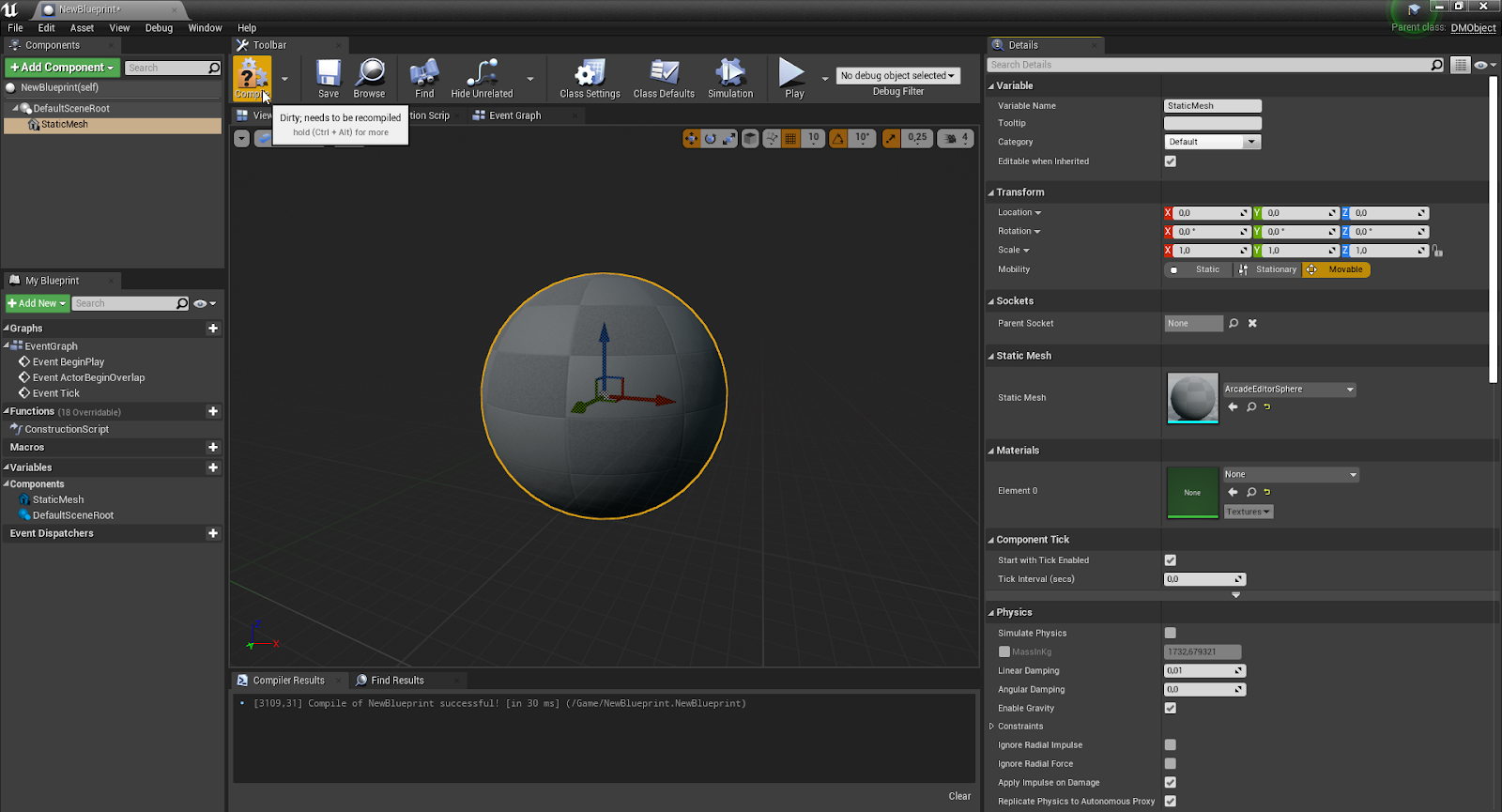1502x812 pixels.
Task: Open the Location type dropdown arrow
Action: [1038, 213]
